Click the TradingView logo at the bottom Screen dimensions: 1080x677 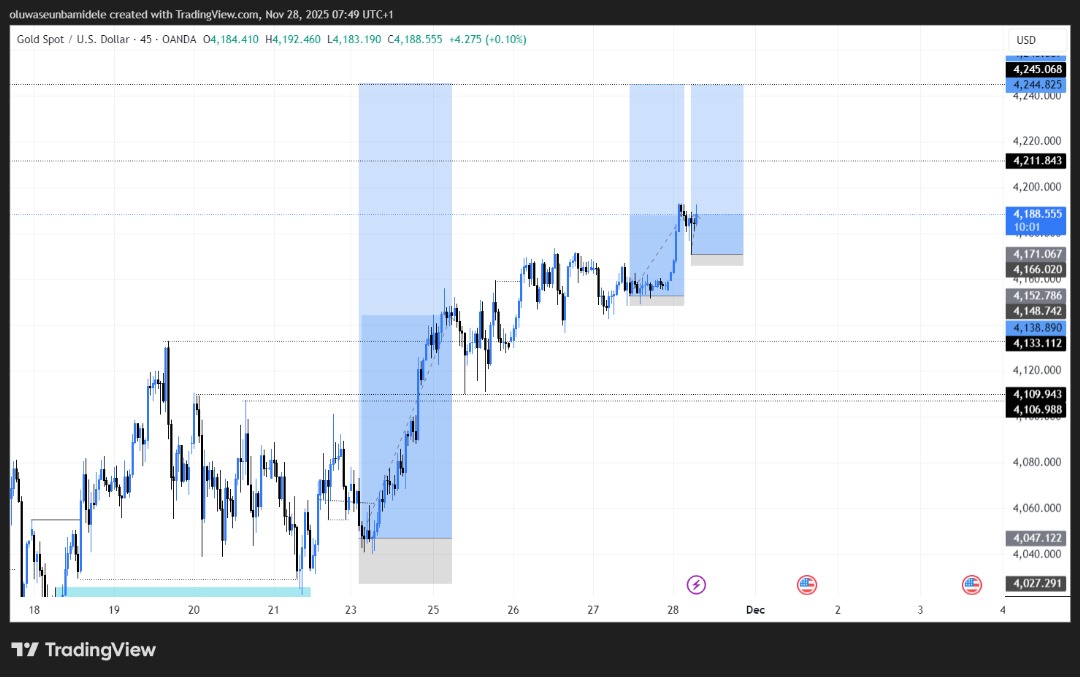[83, 649]
